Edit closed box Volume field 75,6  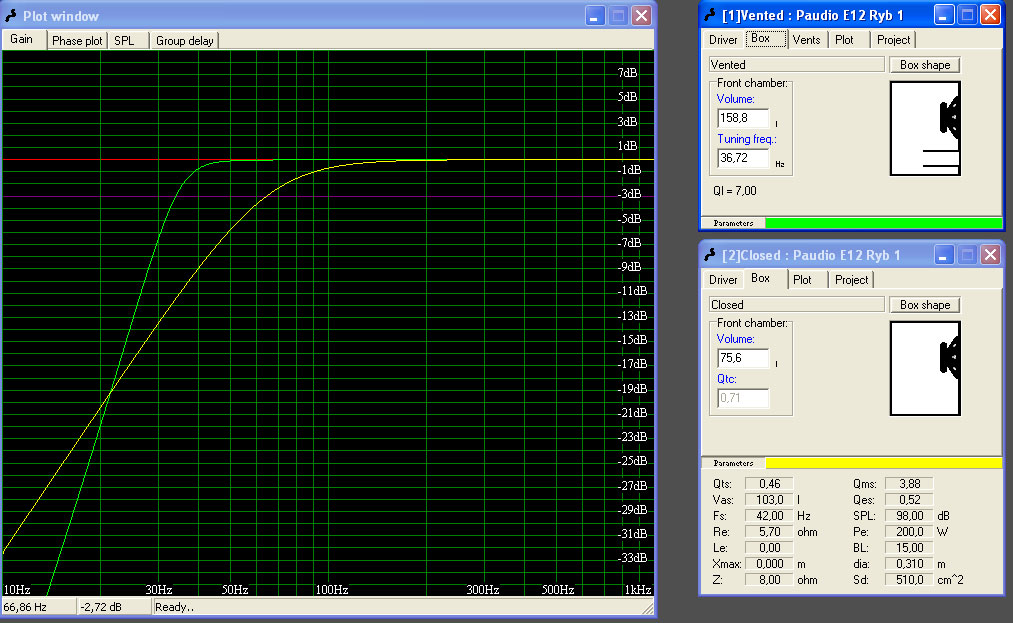tap(743, 358)
